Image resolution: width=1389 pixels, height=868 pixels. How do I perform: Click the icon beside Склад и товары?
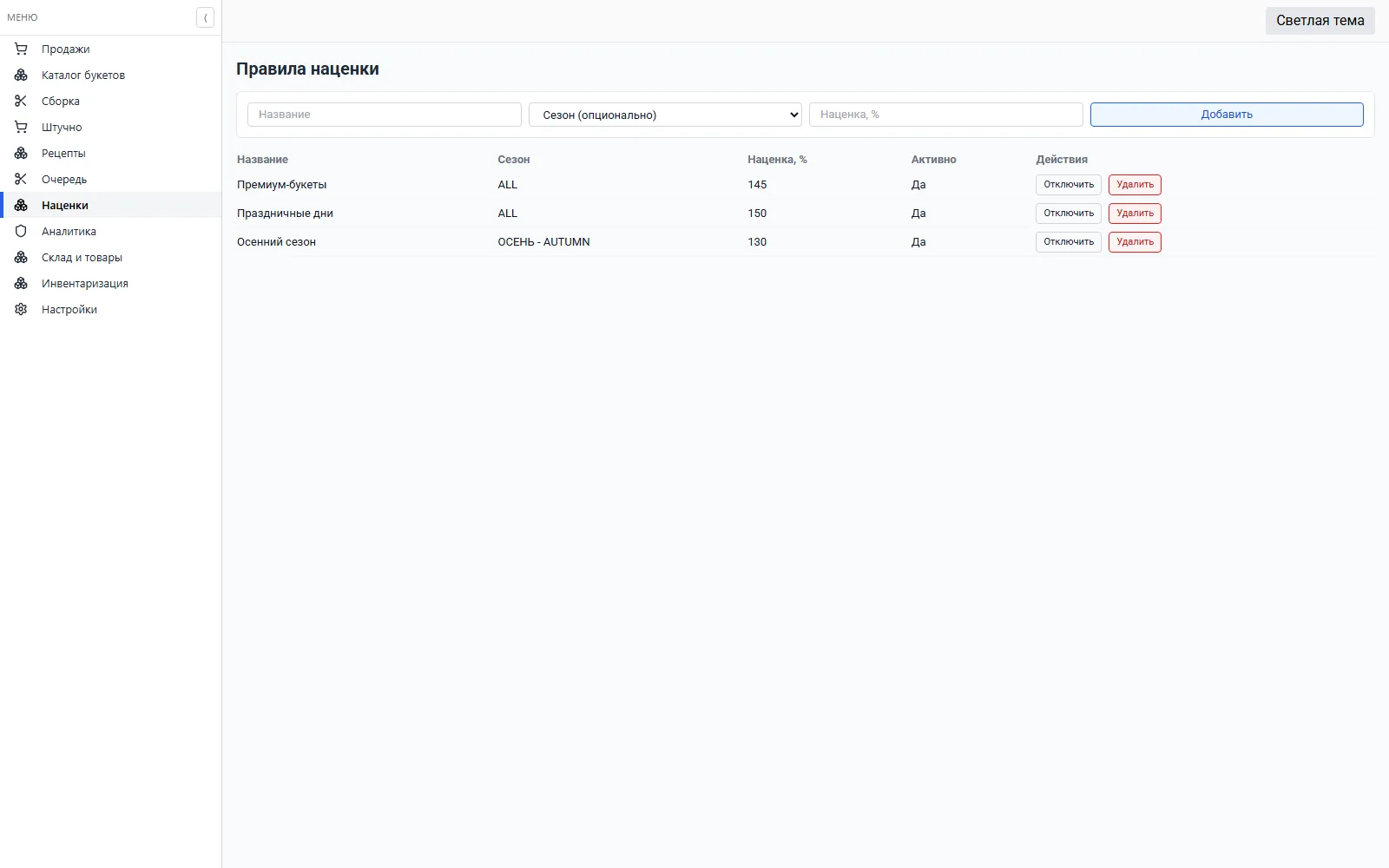pyautogui.click(x=21, y=257)
